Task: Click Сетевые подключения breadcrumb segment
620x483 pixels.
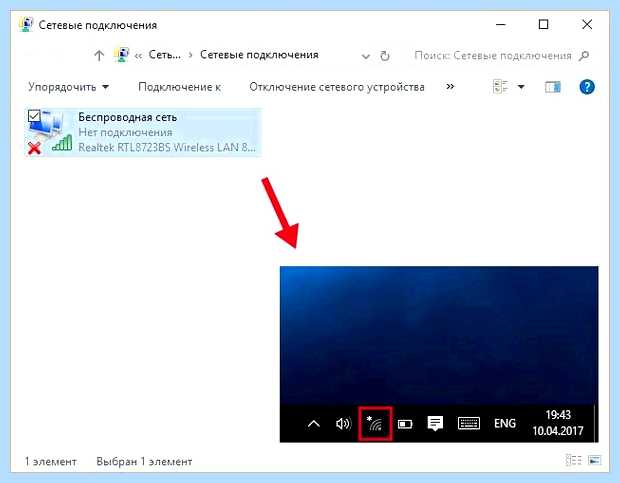Action: [259, 55]
